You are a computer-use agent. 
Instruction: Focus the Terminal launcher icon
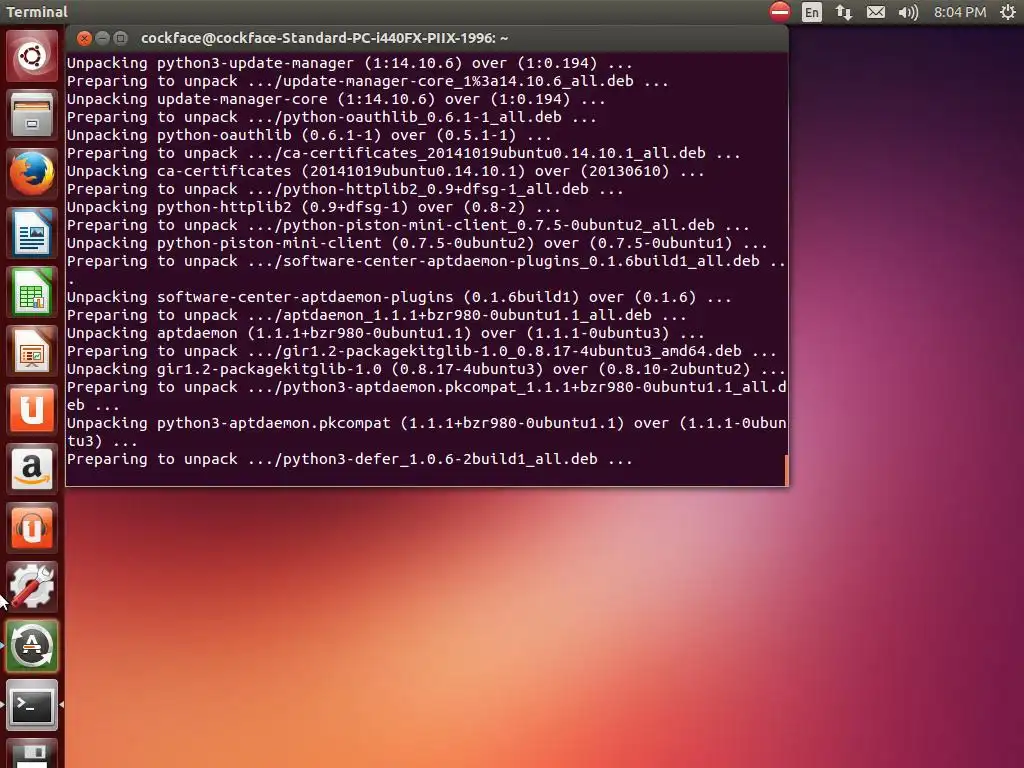32,705
